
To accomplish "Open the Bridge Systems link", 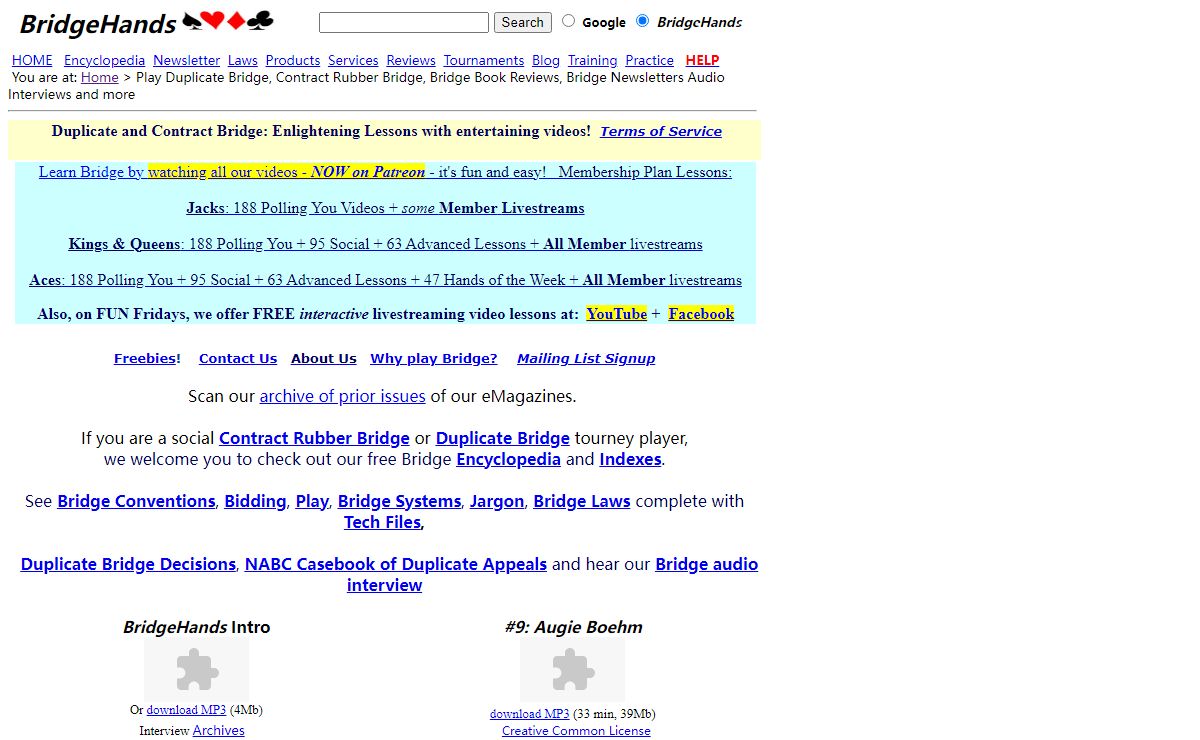I will pyautogui.click(x=399, y=501).
